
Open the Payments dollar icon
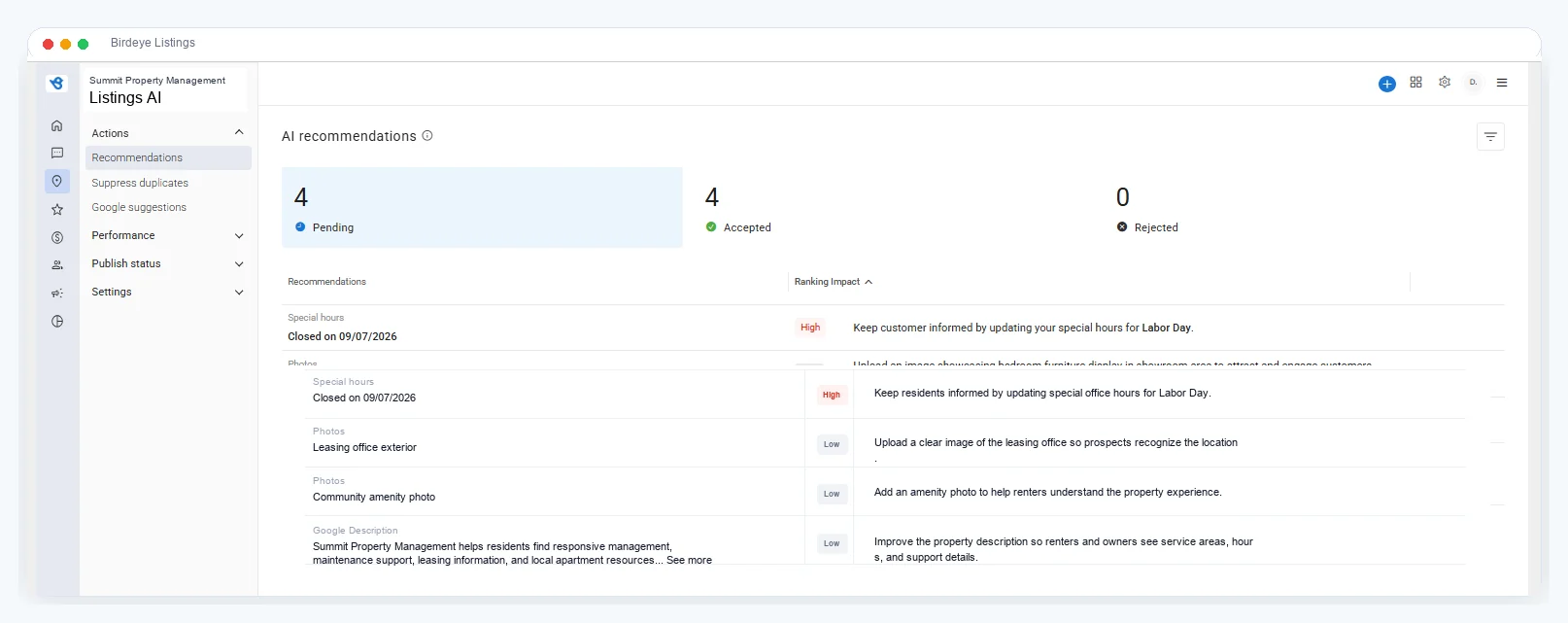click(x=57, y=237)
